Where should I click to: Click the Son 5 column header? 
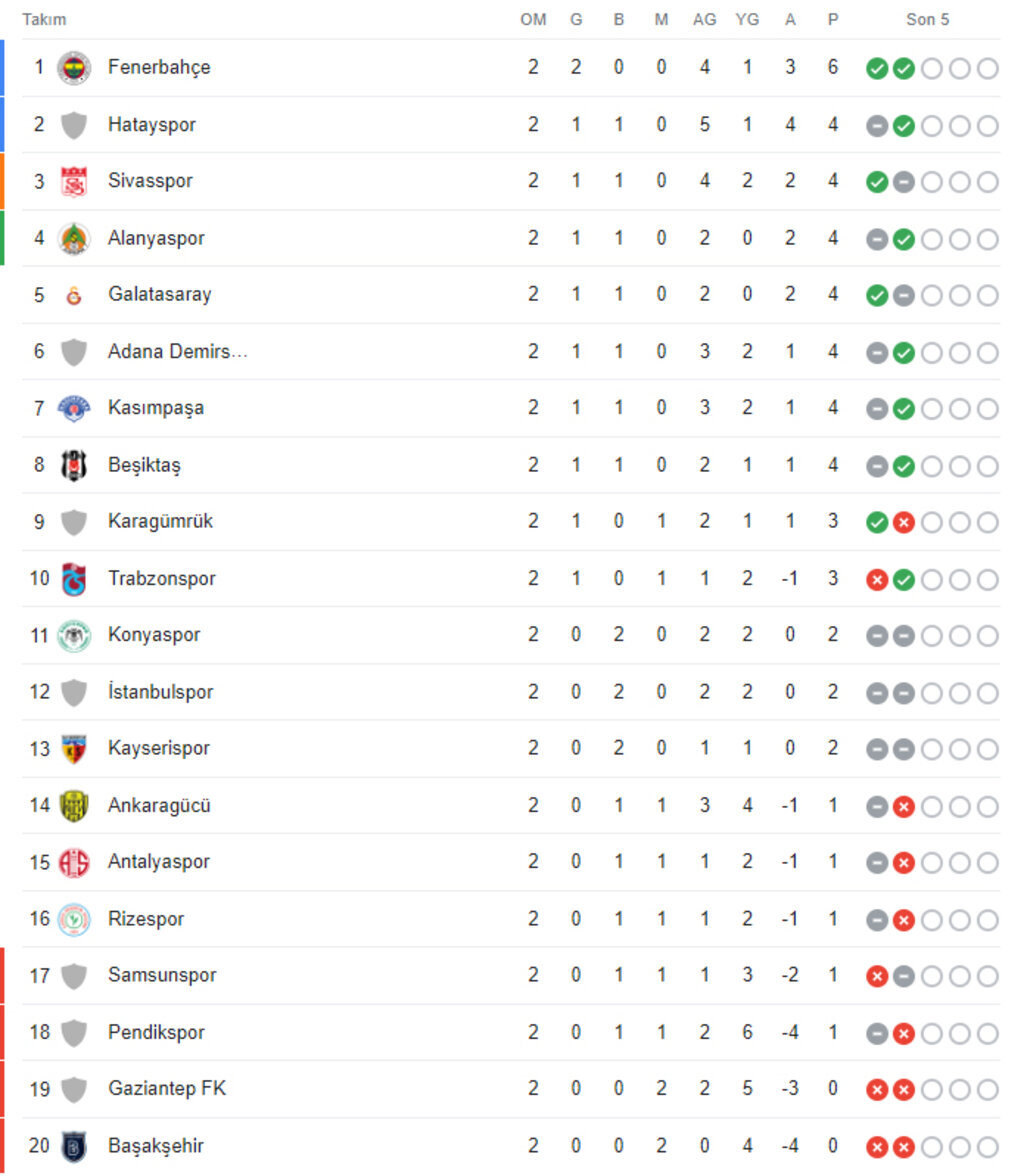click(927, 20)
